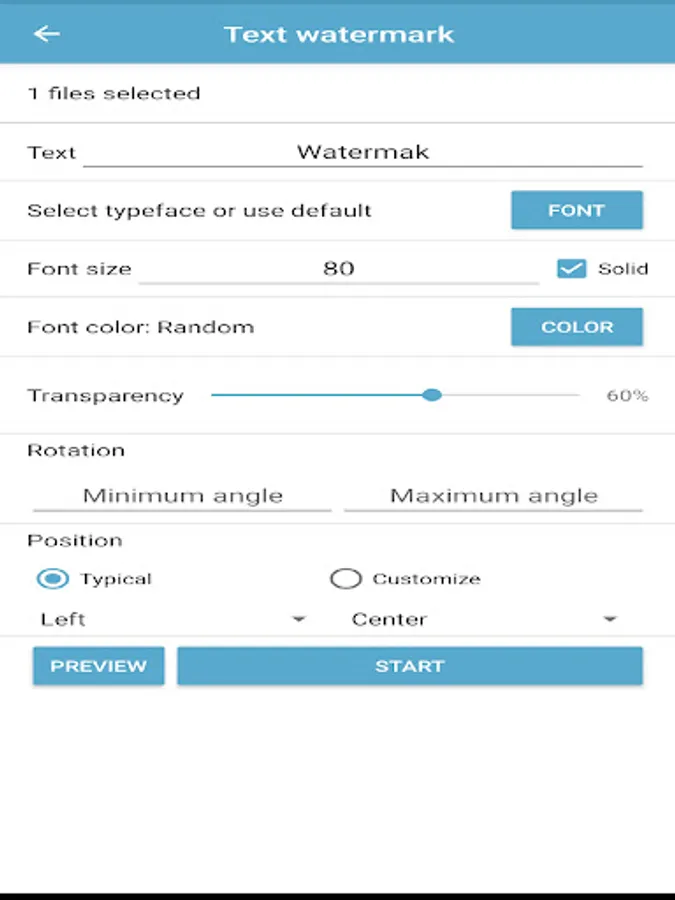The width and height of the screenshot is (675, 900).
Task: Click the PREVIEW button
Action: pyautogui.click(x=98, y=666)
